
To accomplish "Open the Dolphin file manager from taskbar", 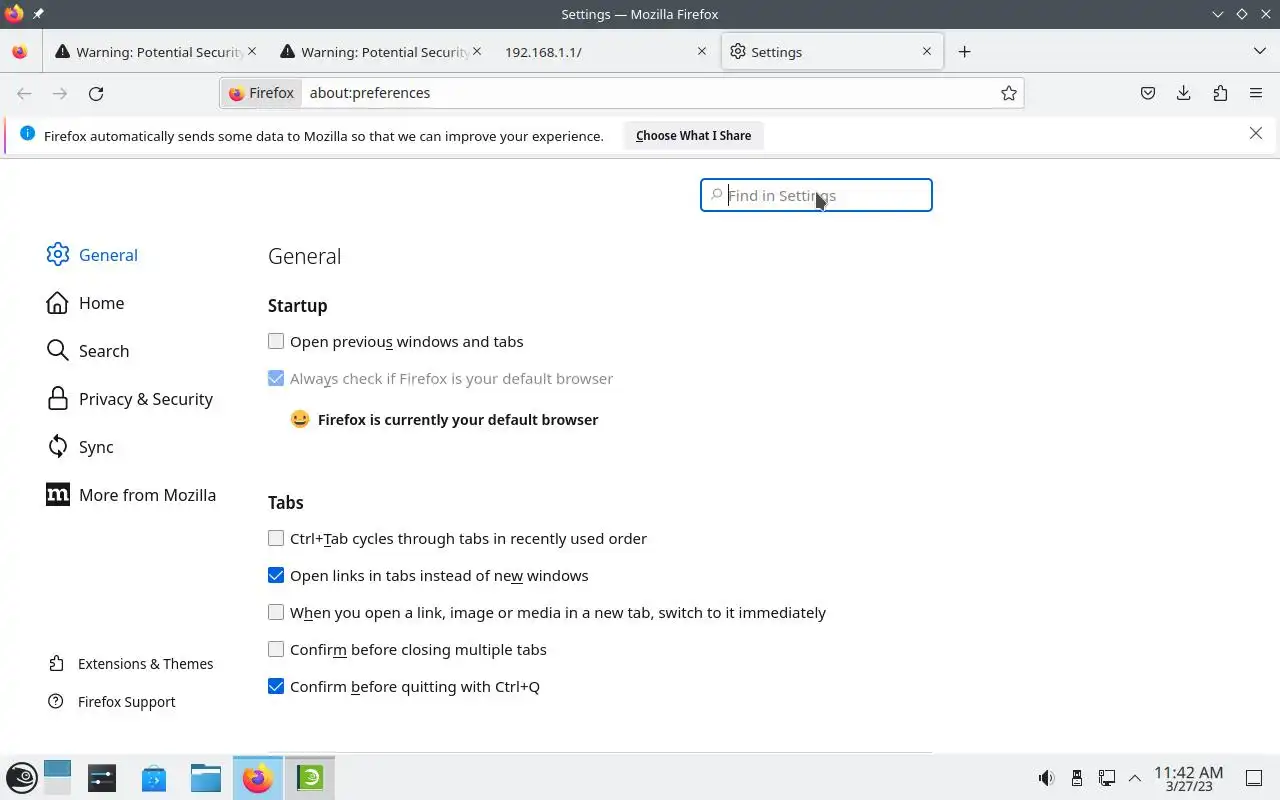I will pyautogui.click(x=206, y=778).
